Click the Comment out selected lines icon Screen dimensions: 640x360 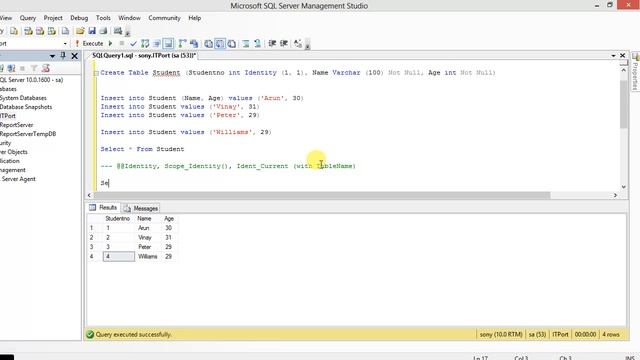point(246,43)
